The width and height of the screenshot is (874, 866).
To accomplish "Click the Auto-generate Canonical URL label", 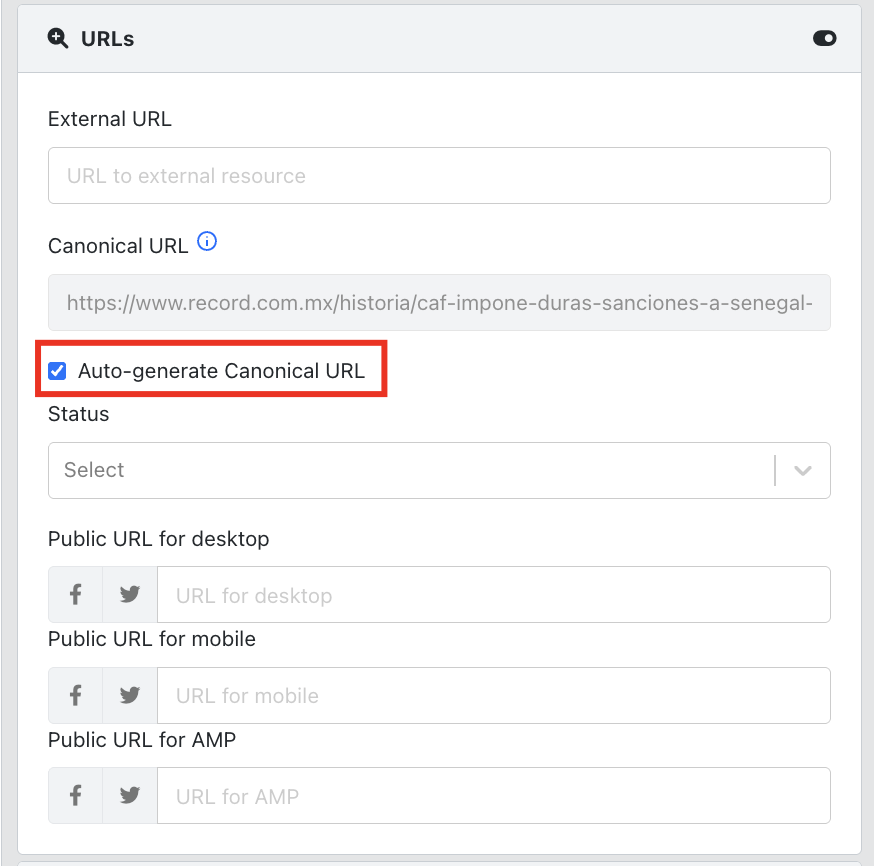I will click(x=221, y=372).
